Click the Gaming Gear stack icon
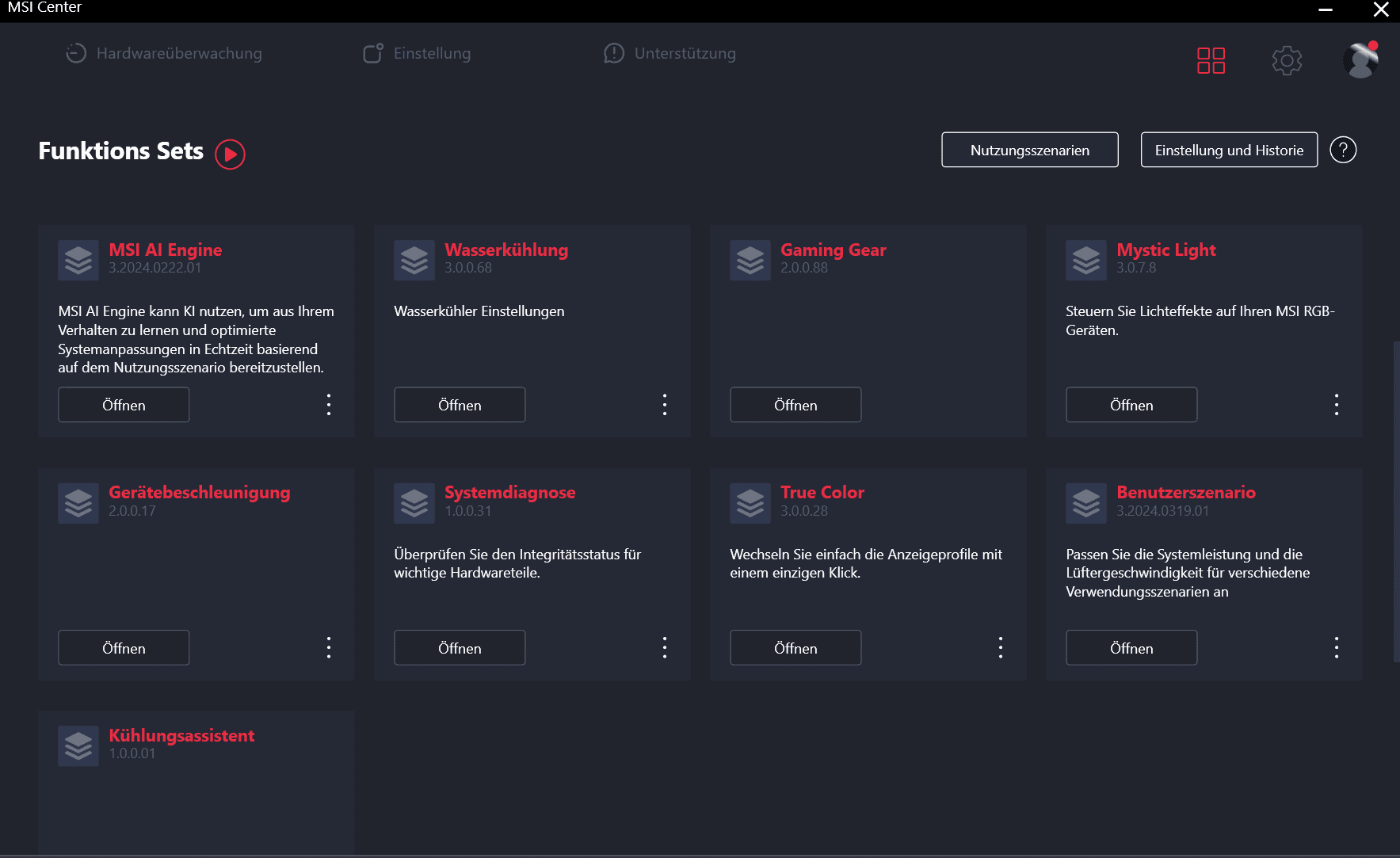Image resolution: width=1400 pixels, height=858 pixels. (x=750, y=260)
